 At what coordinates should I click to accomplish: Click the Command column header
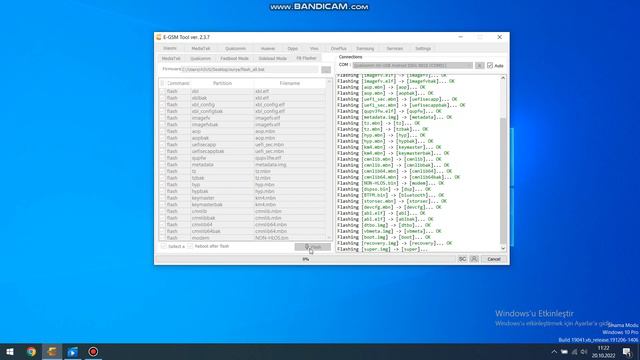tap(178, 83)
